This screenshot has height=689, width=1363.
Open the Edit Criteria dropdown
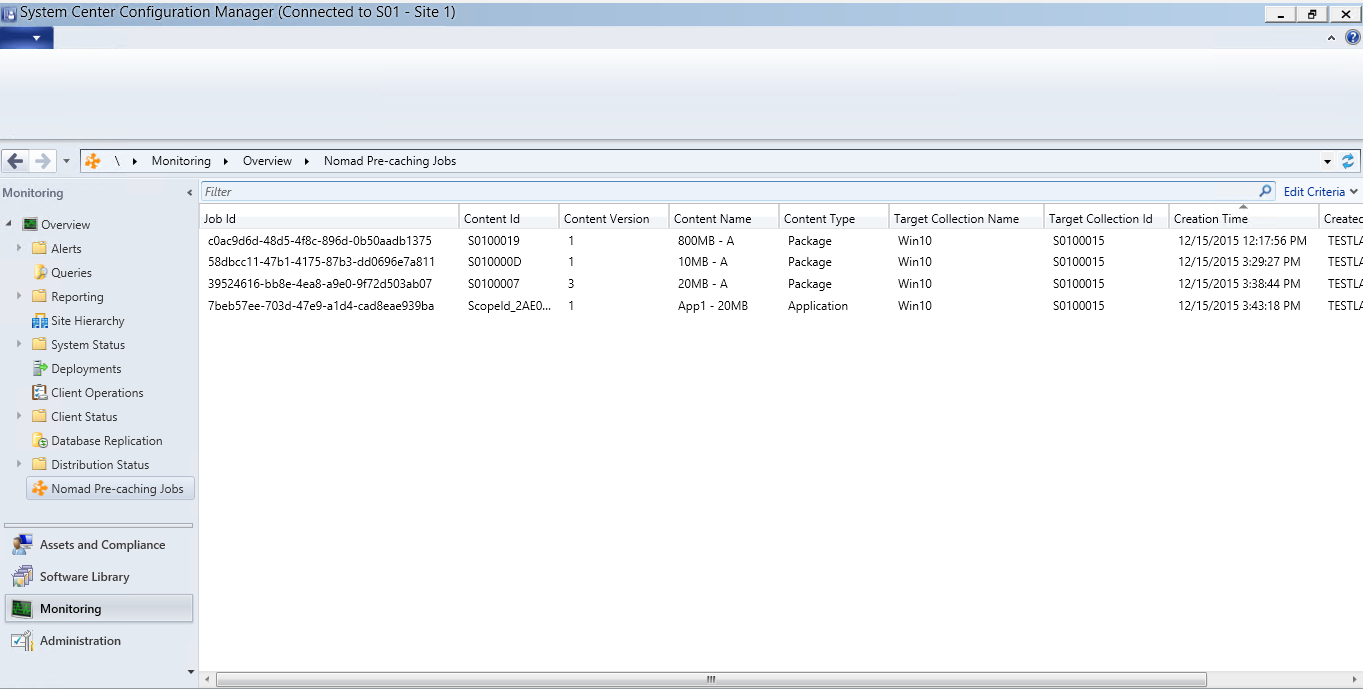tap(1320, 191)
